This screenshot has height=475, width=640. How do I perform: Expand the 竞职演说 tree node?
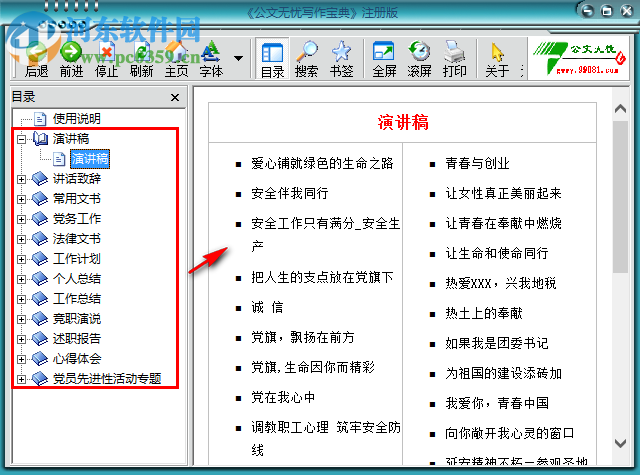[21, 319]
